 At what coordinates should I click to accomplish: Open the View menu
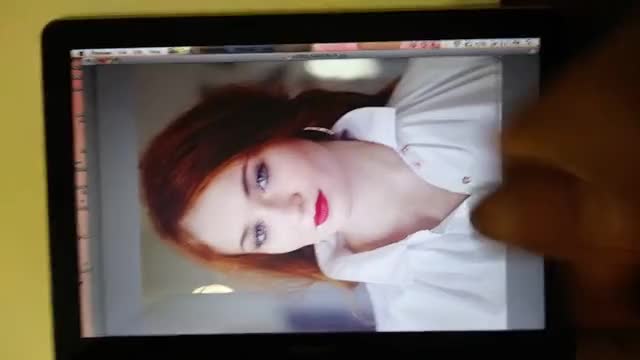[154, 52]
